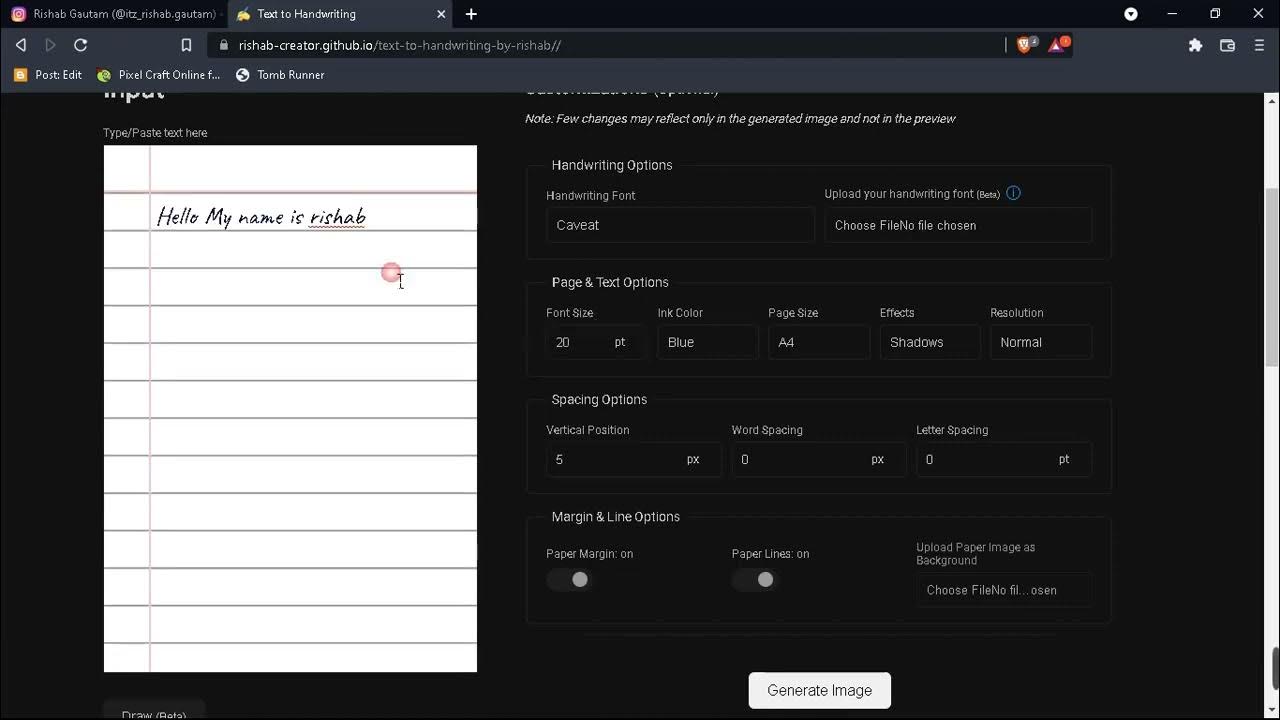
Task: Choose a handwriting font file to upload
Action: click(x=958, y=225)
